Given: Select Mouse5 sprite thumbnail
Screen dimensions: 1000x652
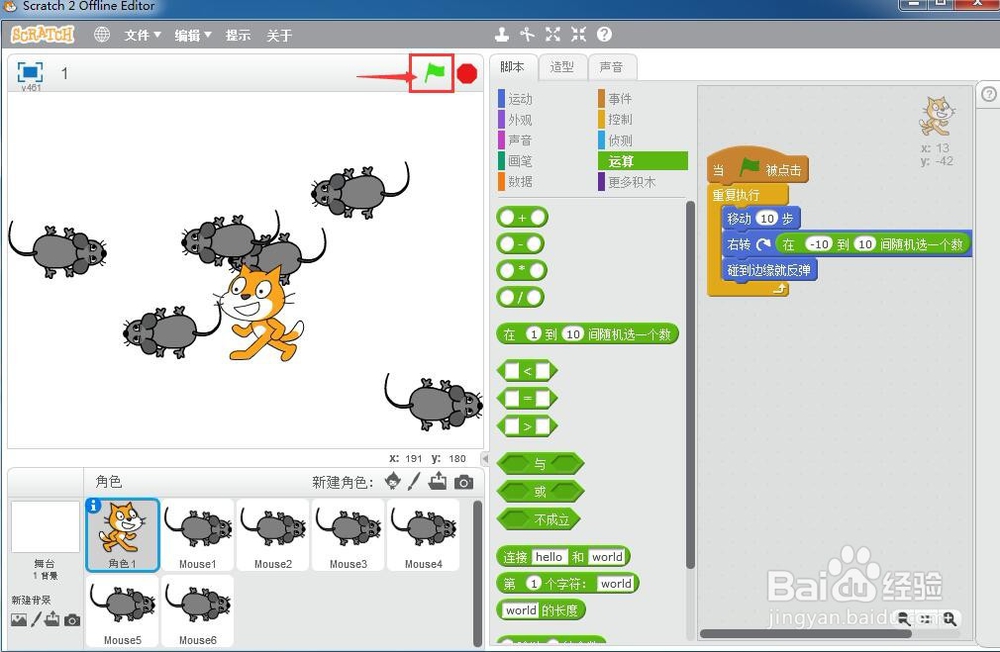Looking at the screenshot, I should (122, 611).
